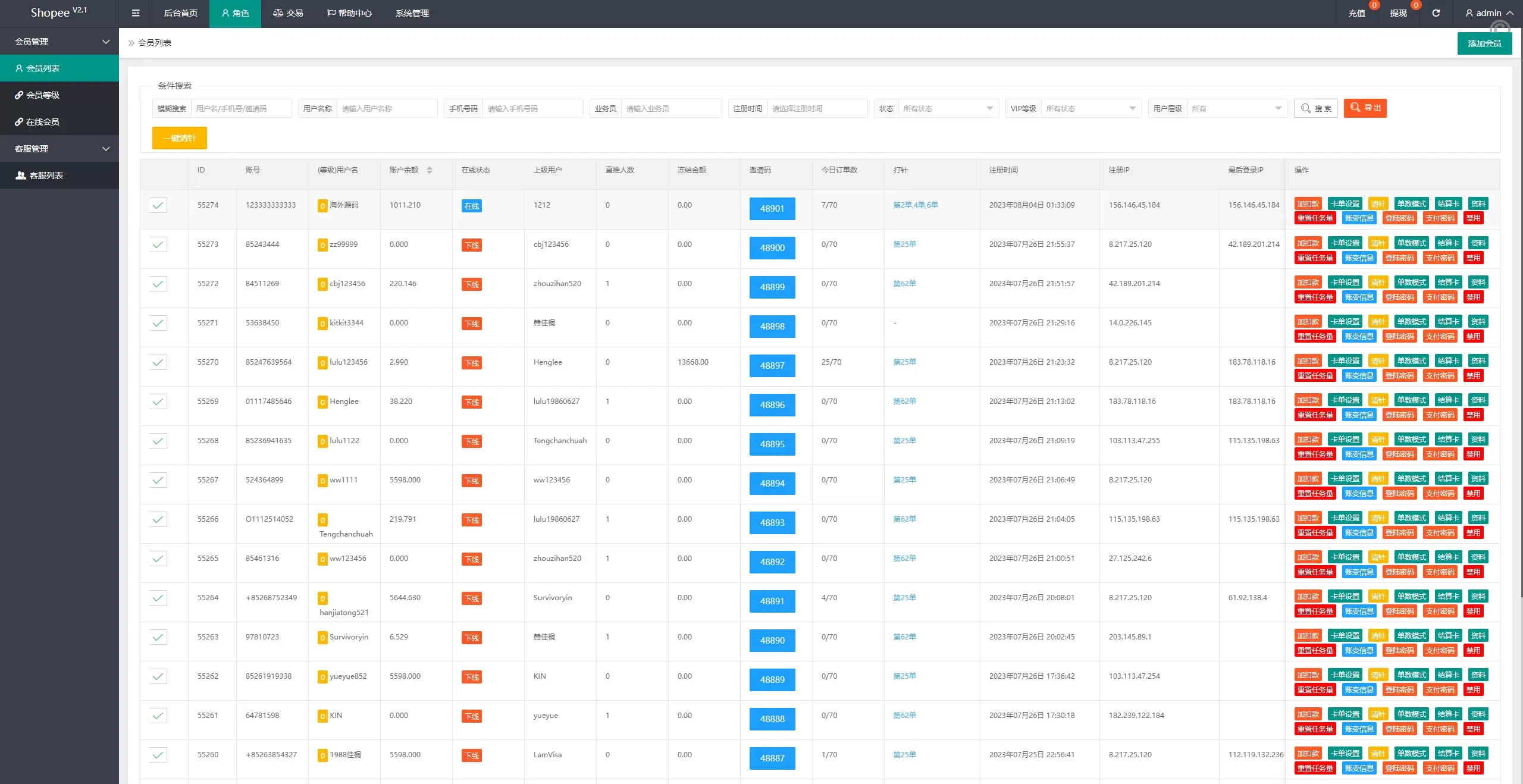Open 会员等级 in the sidebar
The image size is (1523, 784).
(43, 95)
